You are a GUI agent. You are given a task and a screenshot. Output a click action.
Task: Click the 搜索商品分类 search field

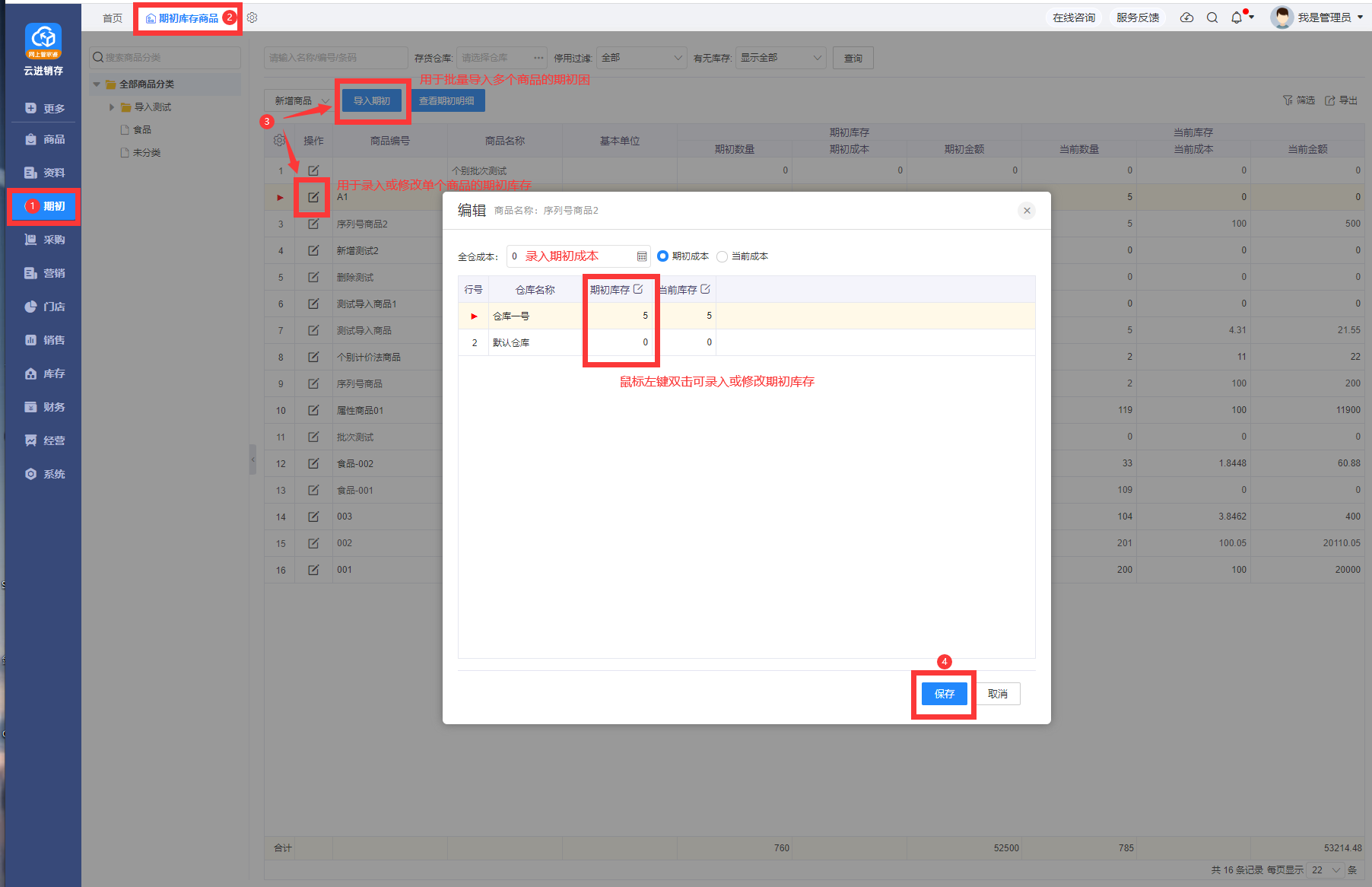166,58
